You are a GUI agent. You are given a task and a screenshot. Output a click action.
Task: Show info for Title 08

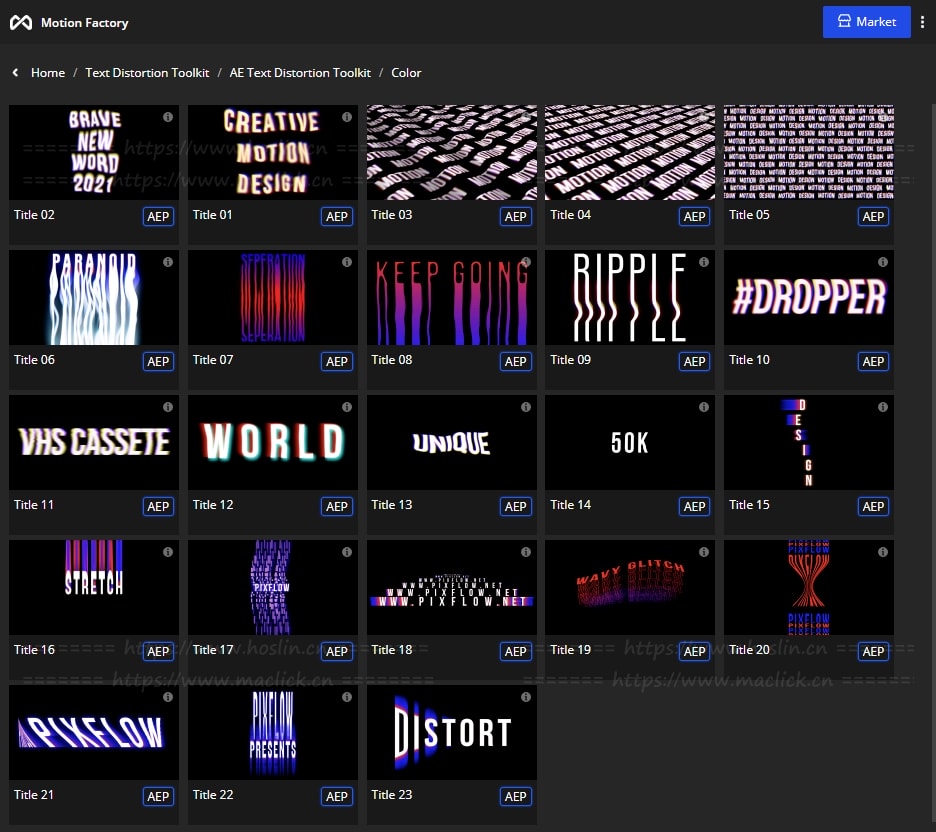pyautogui.click(x=526, y=262)
